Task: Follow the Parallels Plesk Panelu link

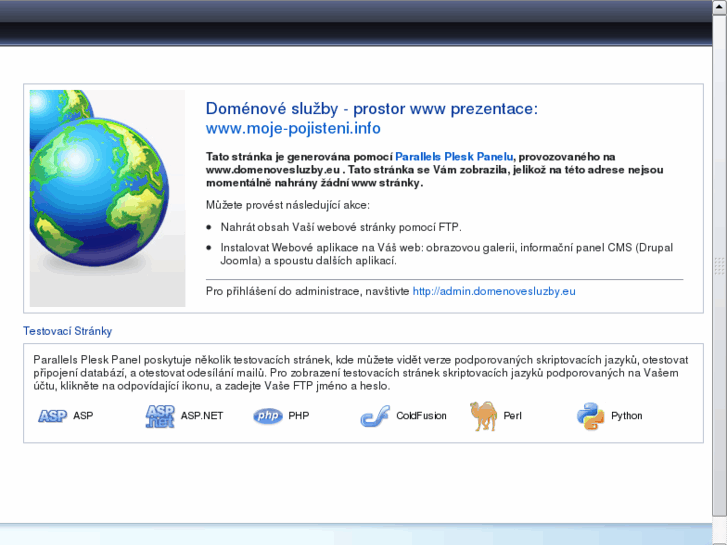Action: point(454,157)
